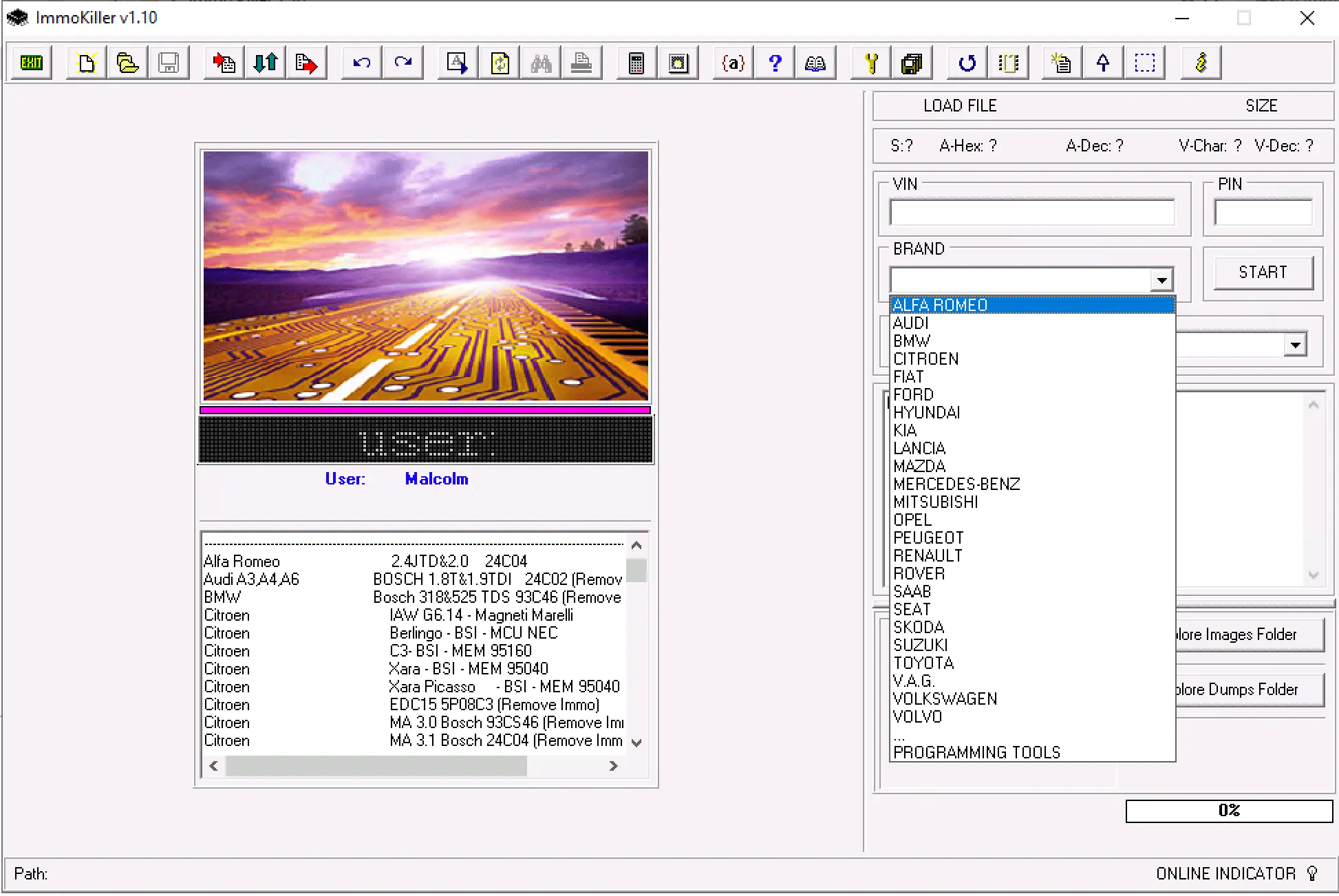Choose FORD in the brand list
The width and height of the screenshot is (1339, 896).
coord(1032,394)
